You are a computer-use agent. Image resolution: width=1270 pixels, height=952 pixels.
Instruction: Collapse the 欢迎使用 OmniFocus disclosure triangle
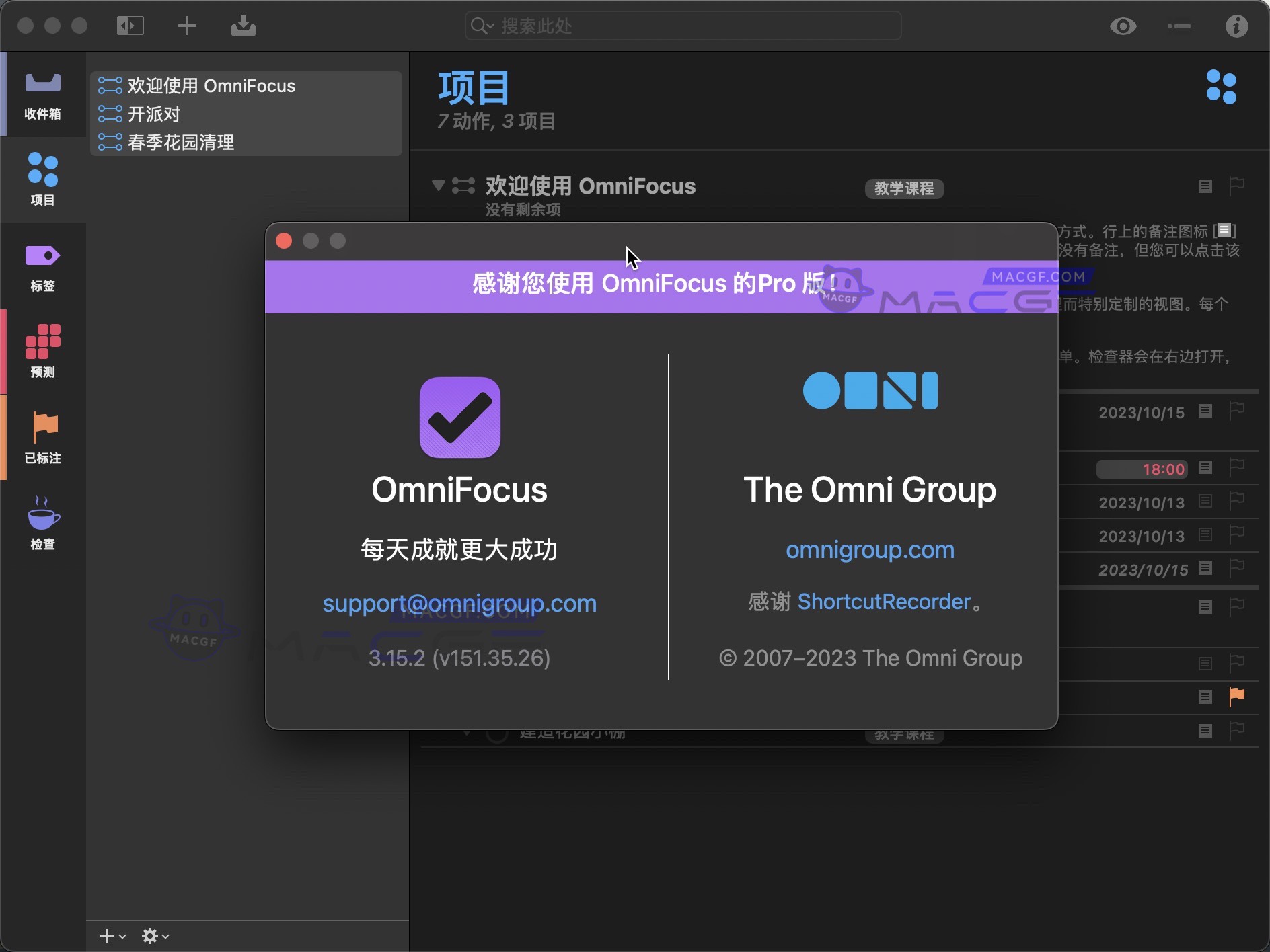pos(437,186)
